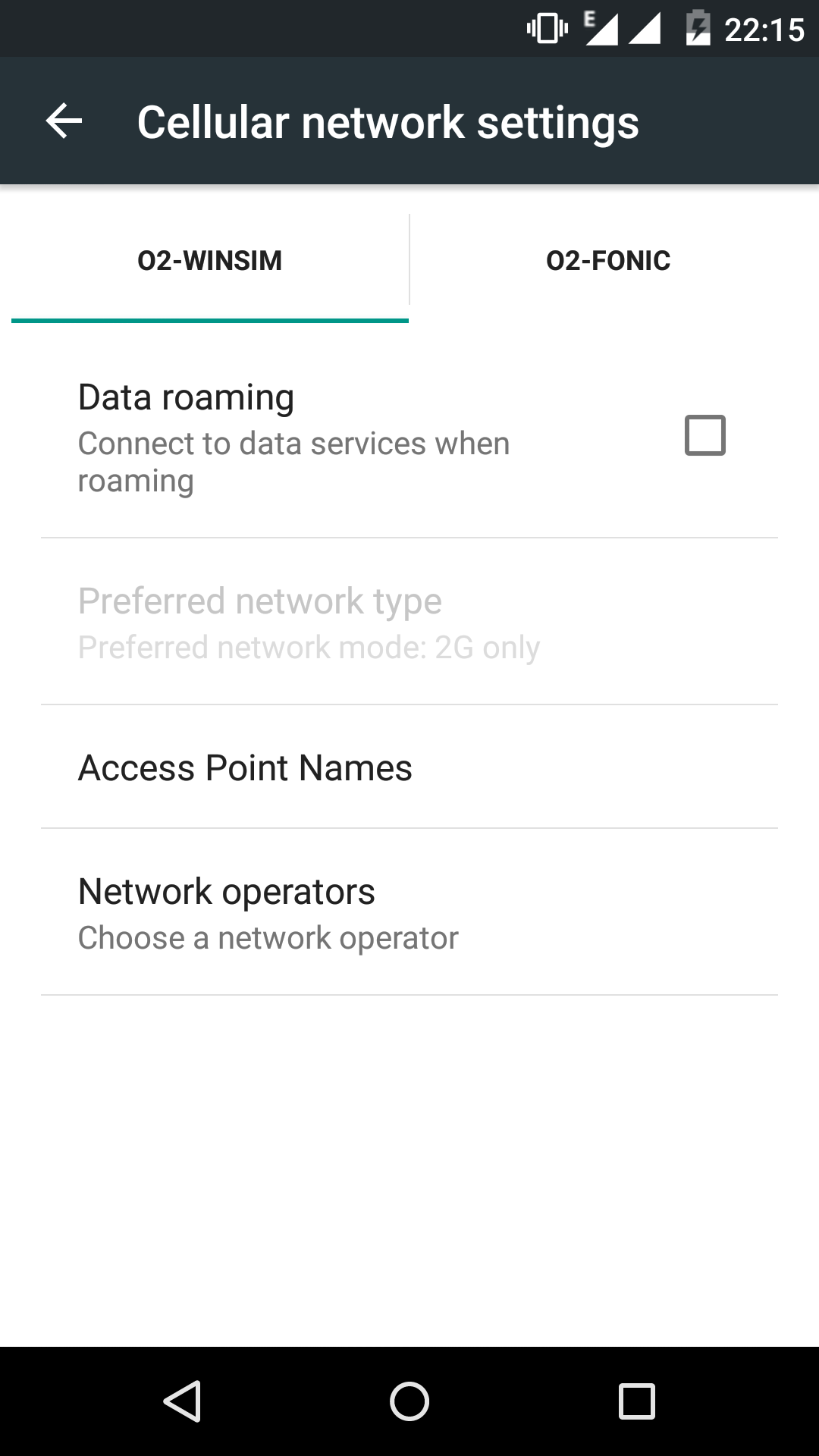Tap the 22:15 clock in status bar

click(x=764, y=30)
